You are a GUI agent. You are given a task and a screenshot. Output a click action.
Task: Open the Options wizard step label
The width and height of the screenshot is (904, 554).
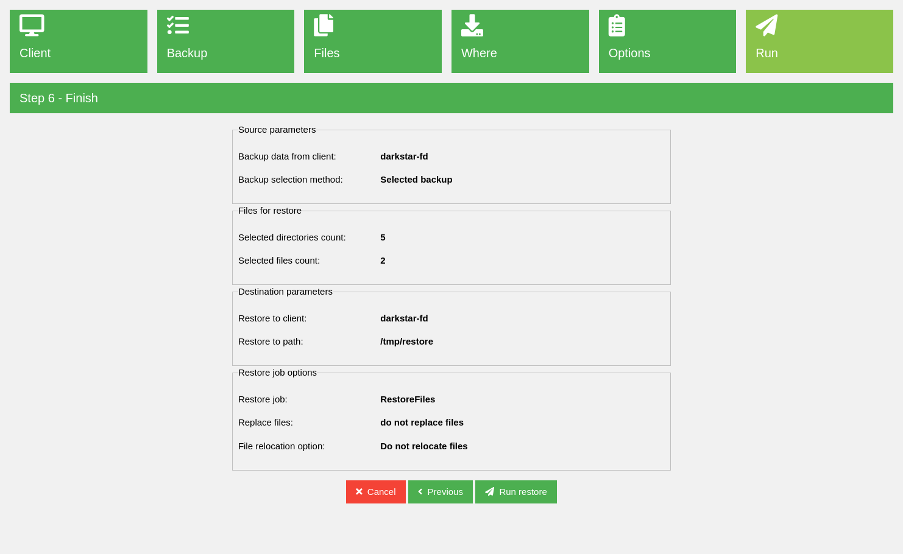pyautogui.click(x=629, y=53)
